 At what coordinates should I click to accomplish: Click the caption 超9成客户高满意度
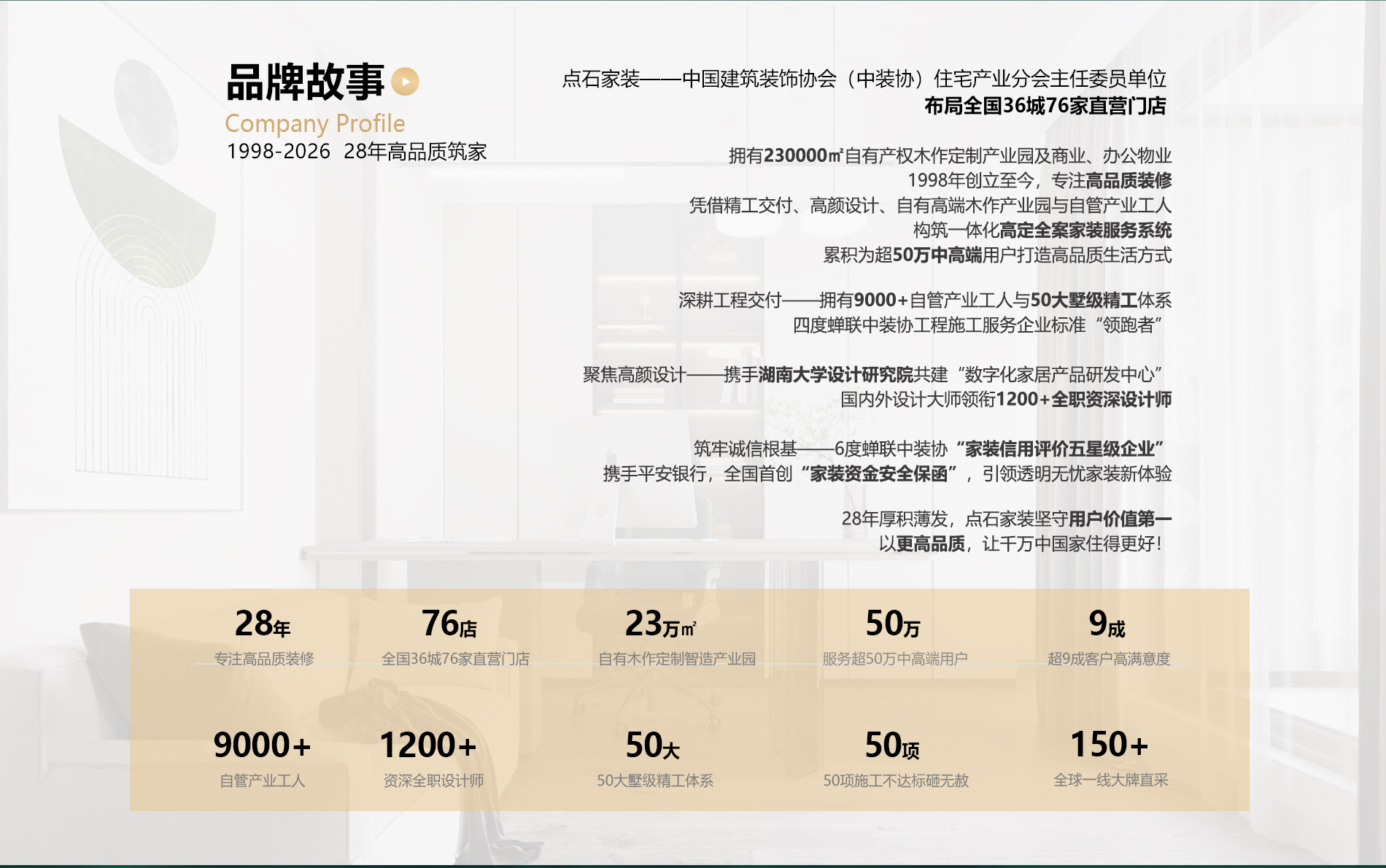1109,659
